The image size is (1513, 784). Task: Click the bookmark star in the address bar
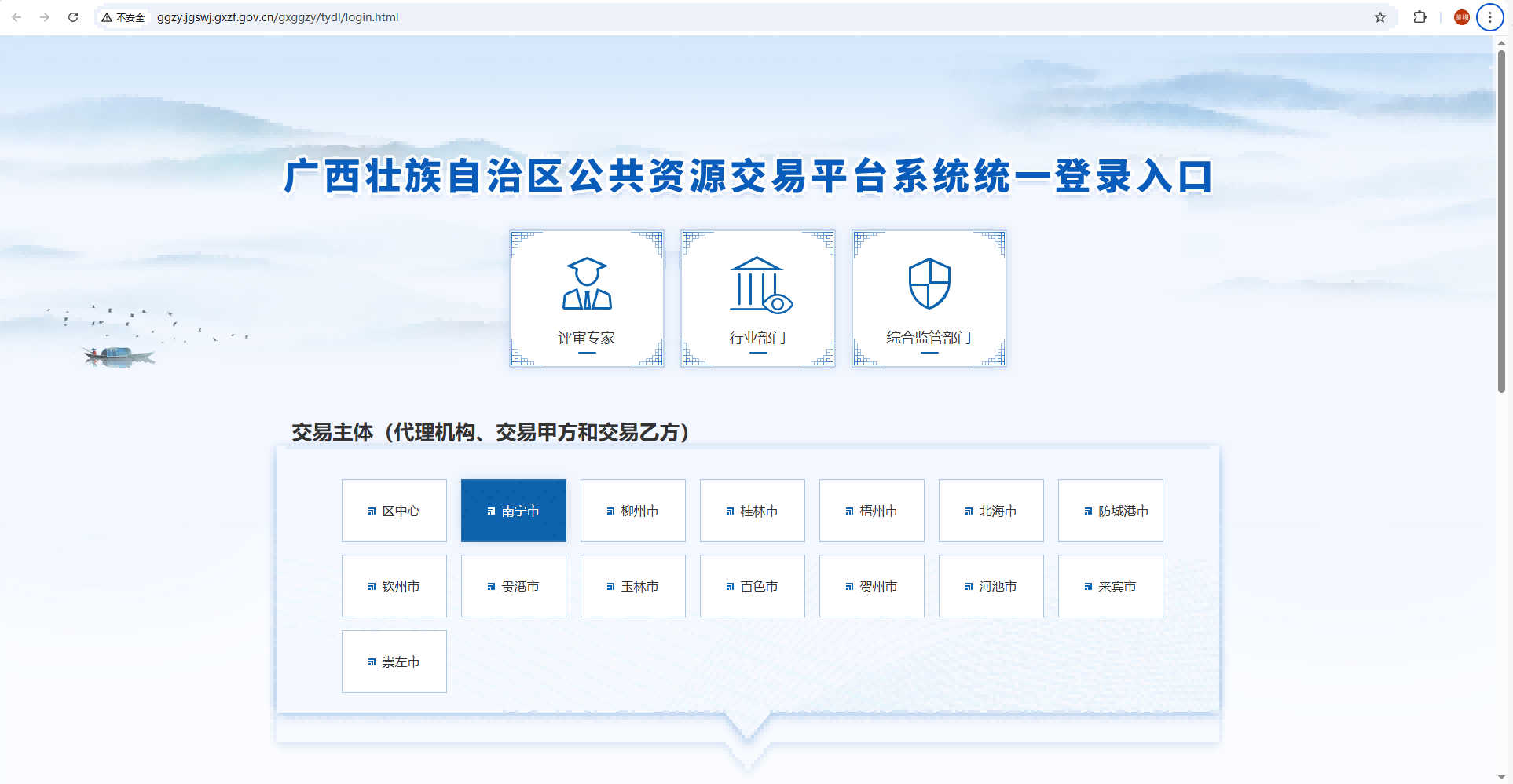[x=1380, y=16]
